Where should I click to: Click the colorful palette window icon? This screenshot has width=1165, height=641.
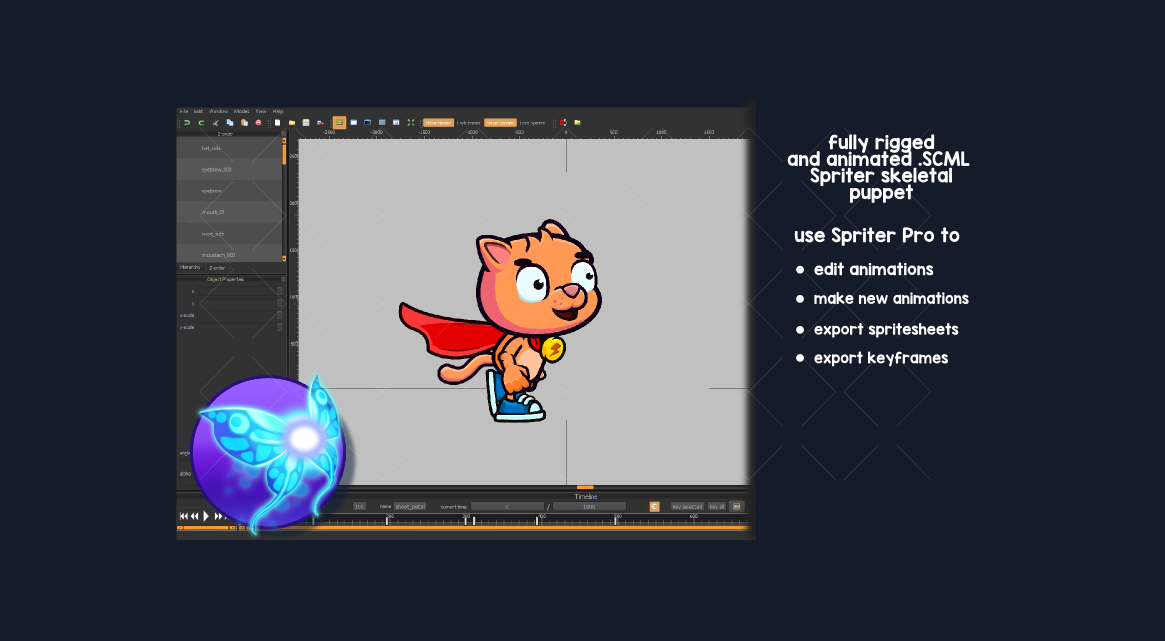coord(396,123)
